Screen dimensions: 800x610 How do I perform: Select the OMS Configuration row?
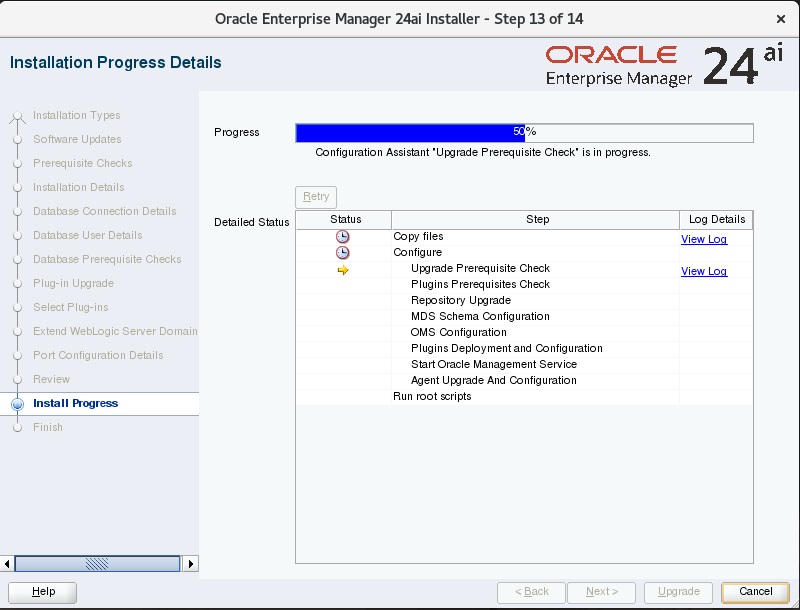(x=458, y=333)
